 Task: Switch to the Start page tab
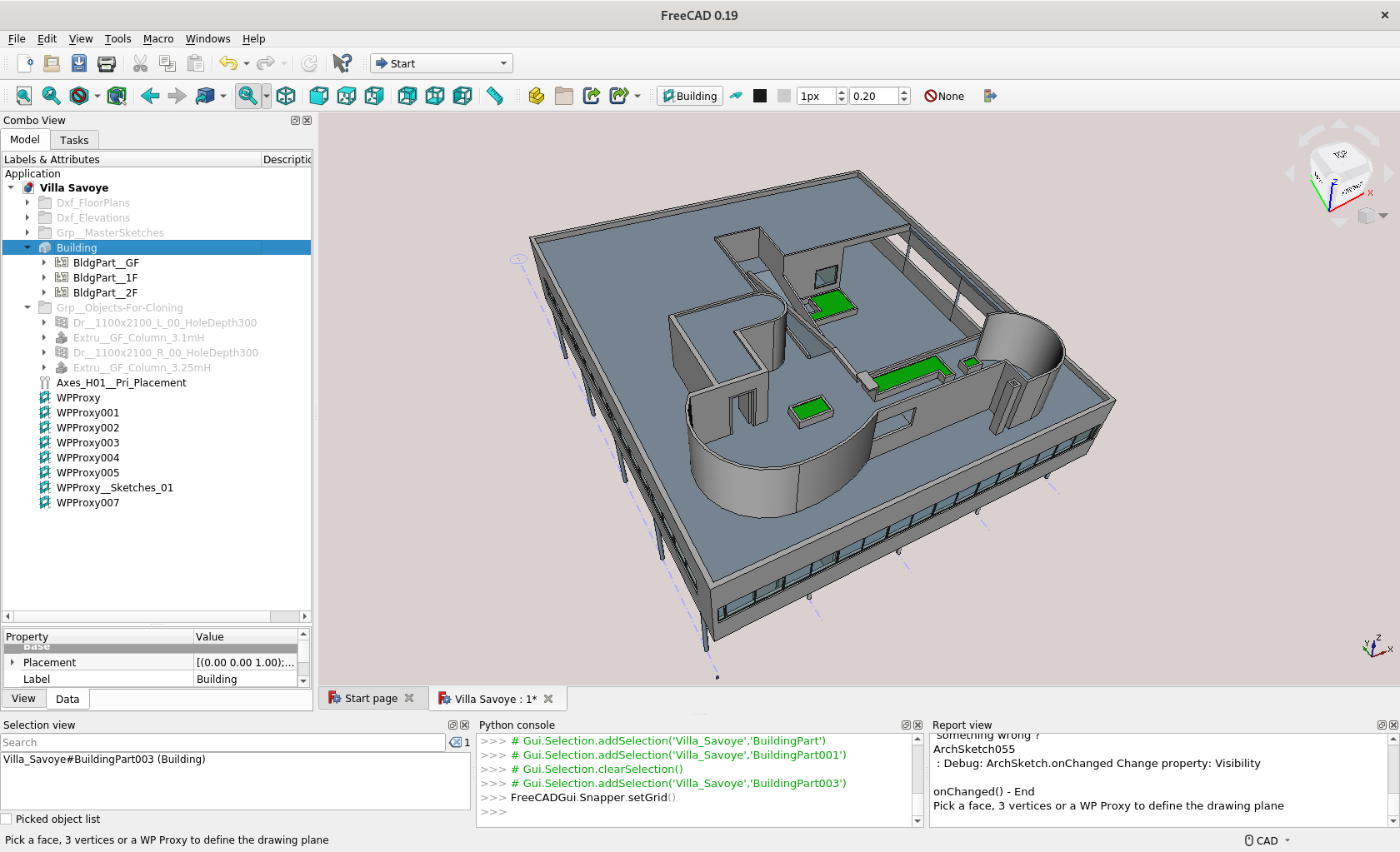pyautogui.click(x=371, y=698)
